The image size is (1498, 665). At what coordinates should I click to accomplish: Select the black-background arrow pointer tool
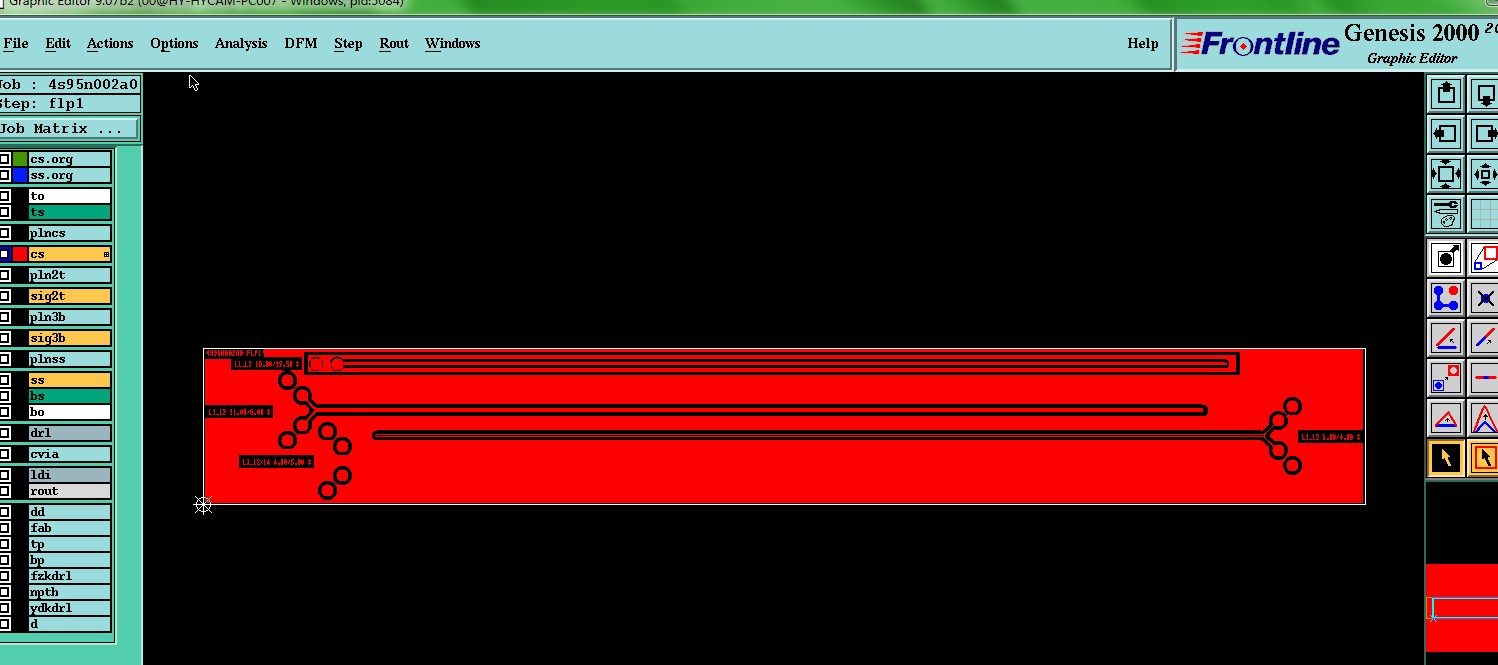pyautogui.click(x=1446, y=458)
